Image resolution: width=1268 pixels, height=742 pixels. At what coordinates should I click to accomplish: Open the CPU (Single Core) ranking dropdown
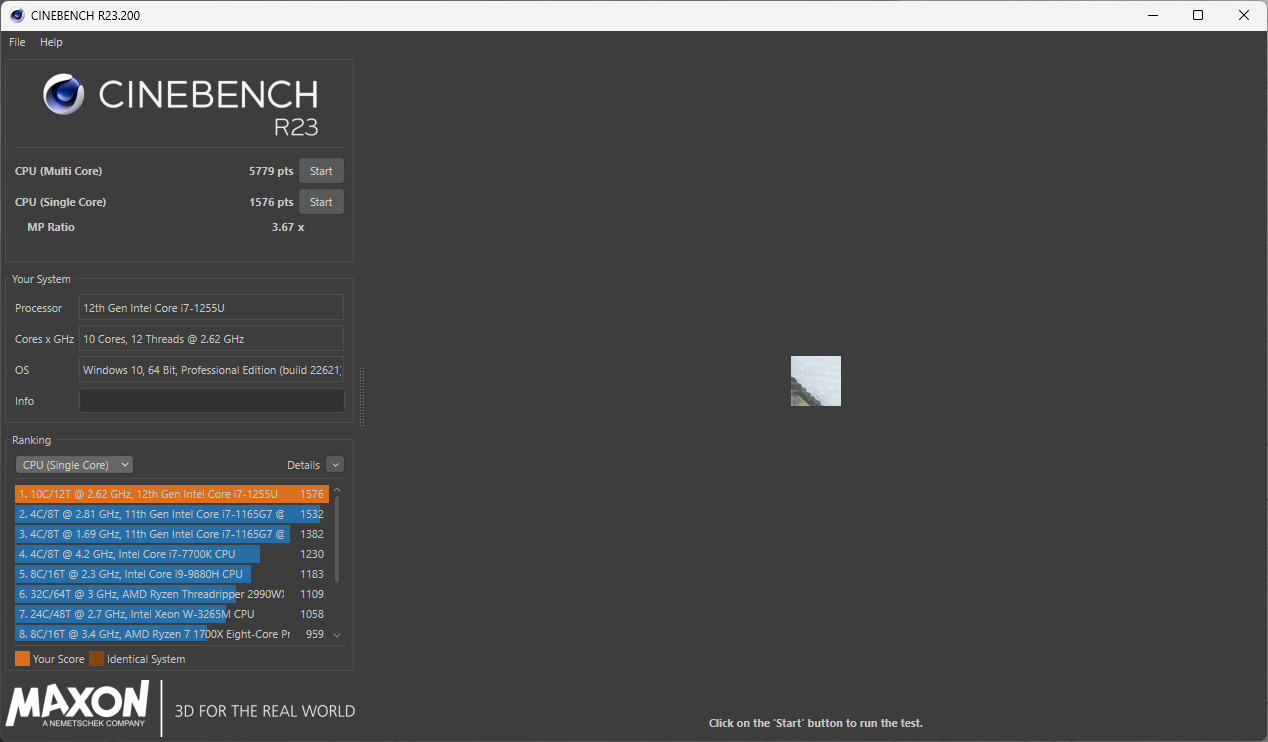click(74, 465)
